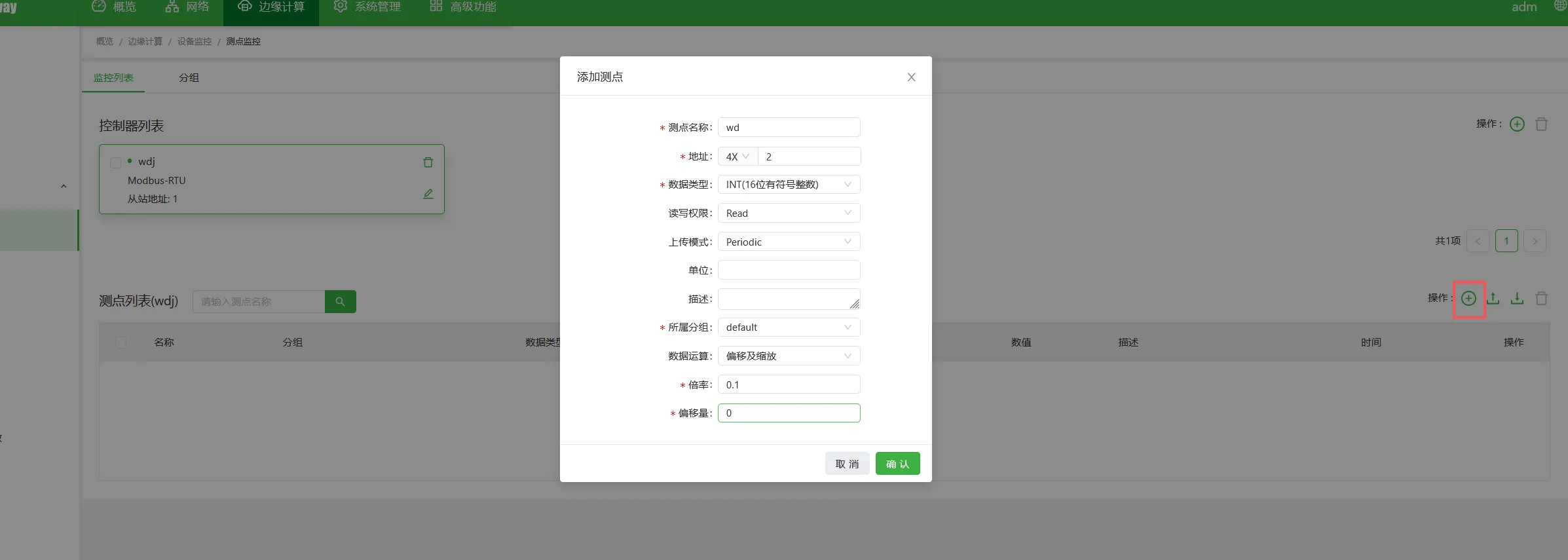The height and width of the screenshot is (560, 1568).
Task: Click the download icon in point list operations
Action: tap(1518, 299)
